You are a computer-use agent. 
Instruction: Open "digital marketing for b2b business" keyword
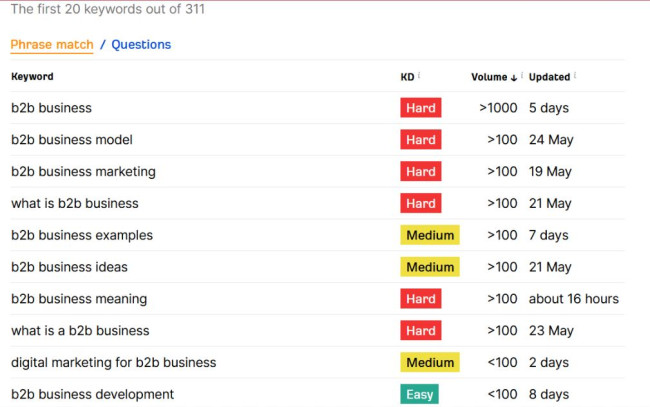pos(113,362)
